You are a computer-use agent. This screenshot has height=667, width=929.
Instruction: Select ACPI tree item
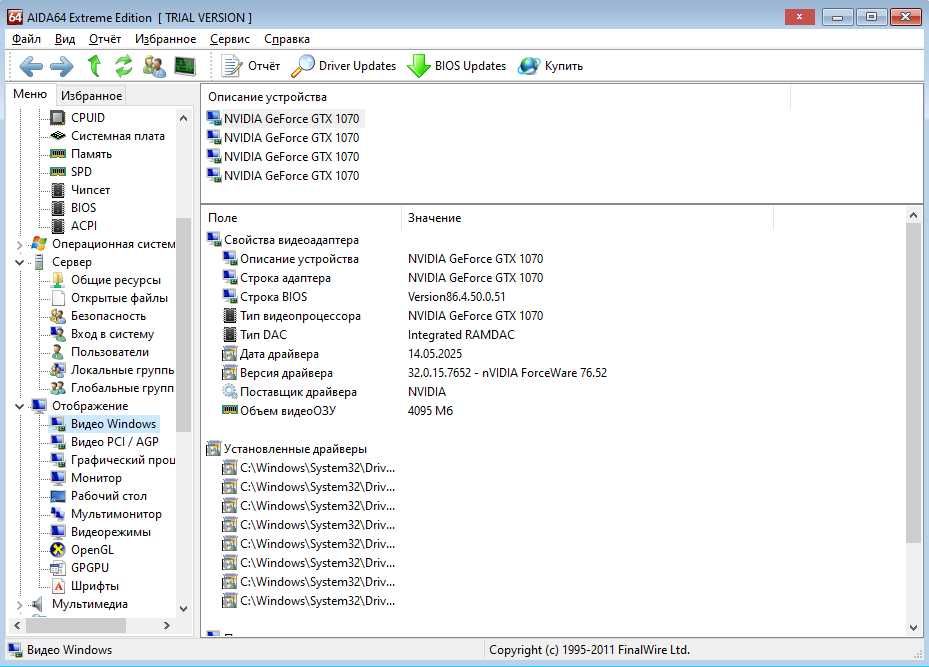tap(84, 226)
